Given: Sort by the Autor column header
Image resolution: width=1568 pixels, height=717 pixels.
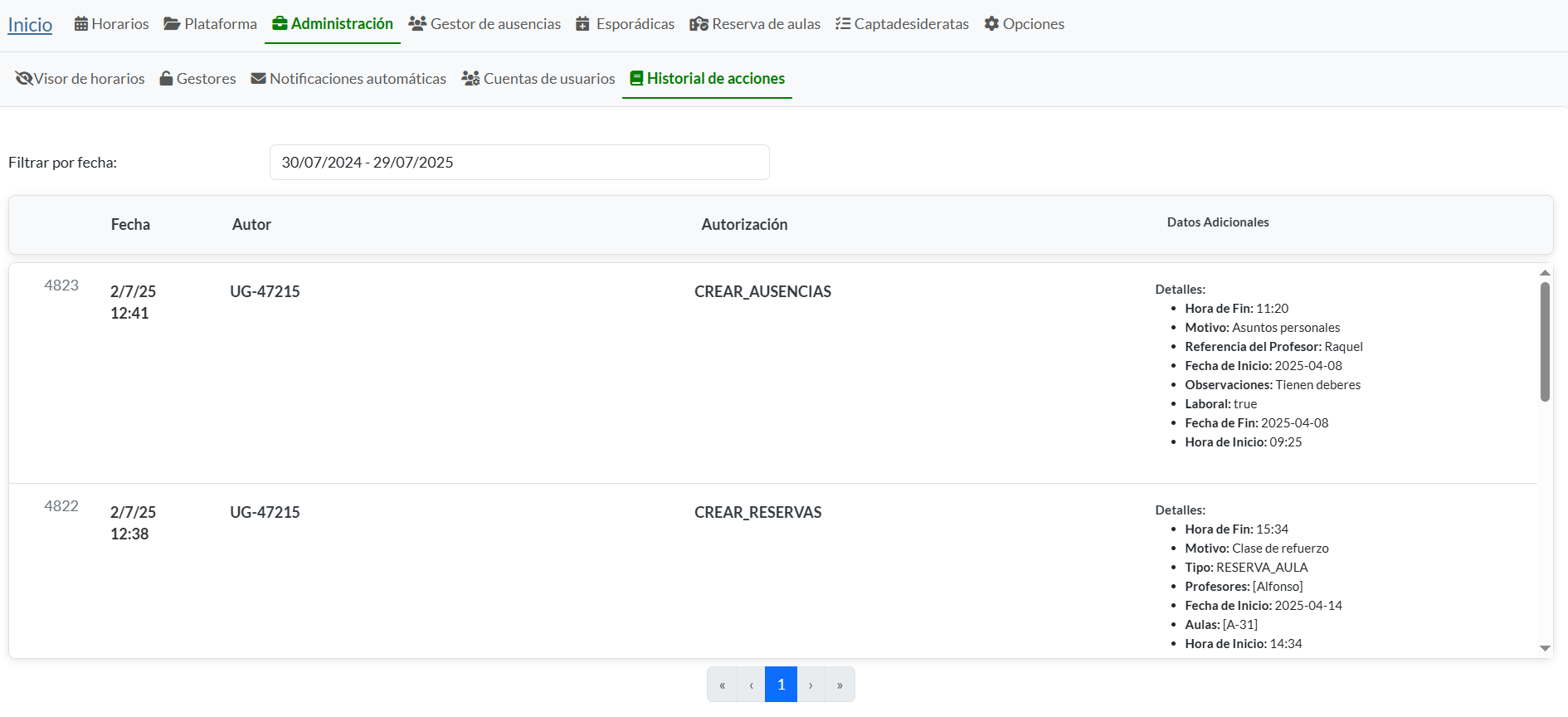Looking at the screenshot, I should pos(251,225).
